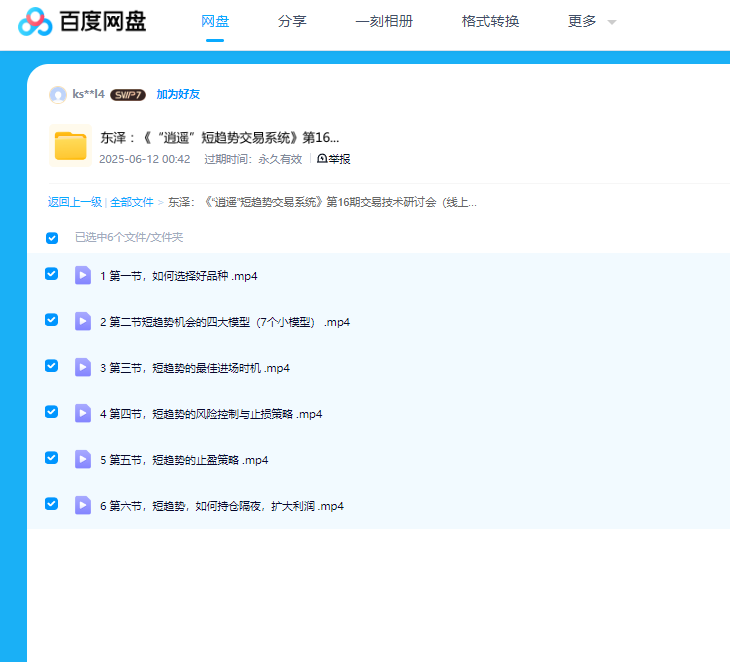Open the 一刻相册 tab
Viewport: 730px width, 662px height.
pyautogui.click(x=384, y=22)
